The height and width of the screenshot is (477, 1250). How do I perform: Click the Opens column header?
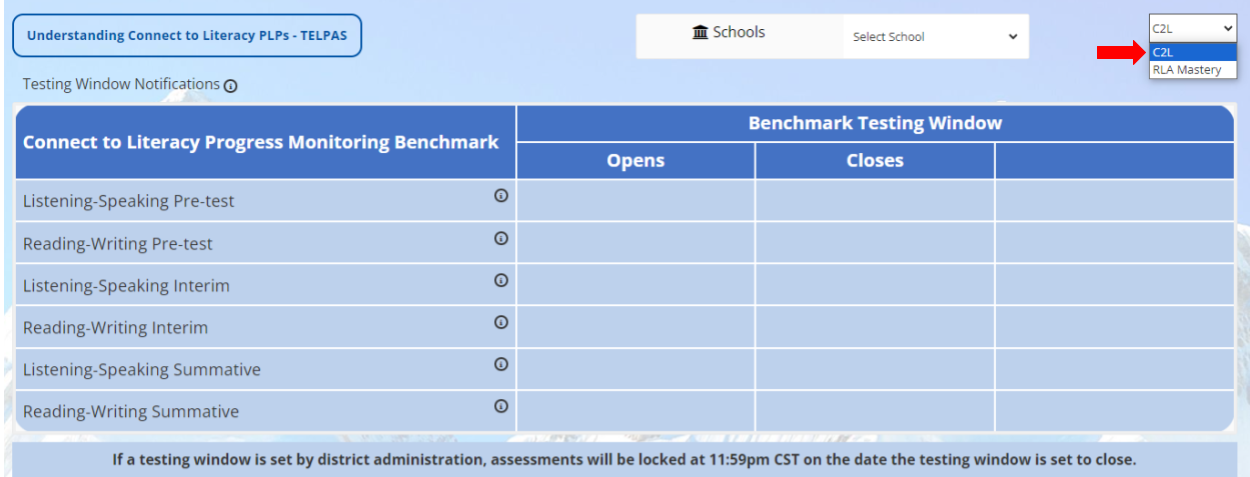pyautogui.click(x=636, y=160)
